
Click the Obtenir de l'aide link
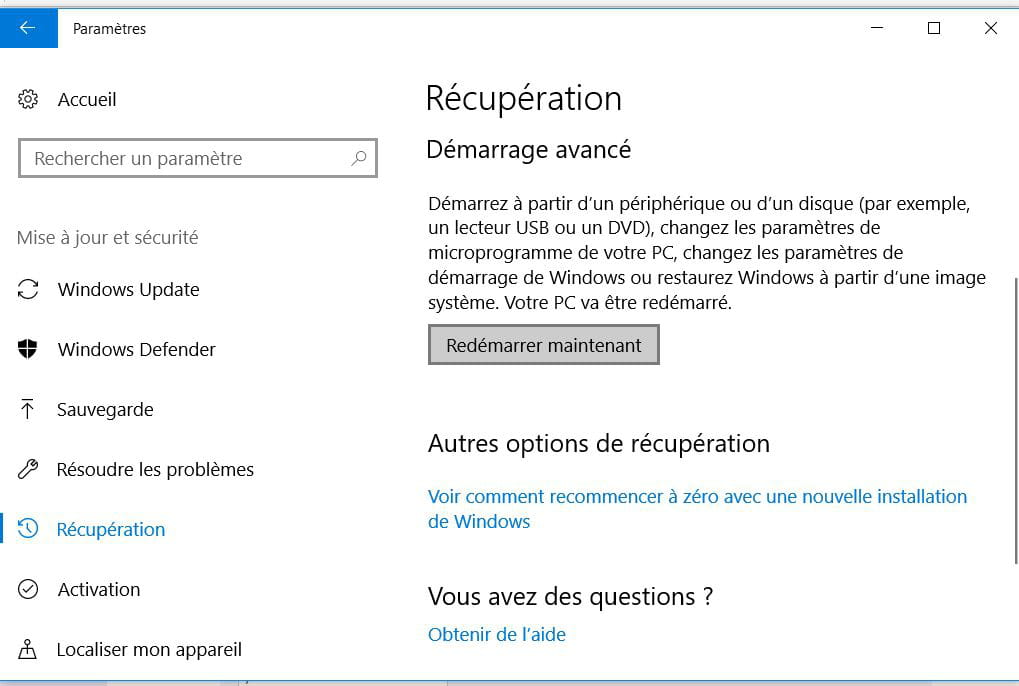(497, 634)
